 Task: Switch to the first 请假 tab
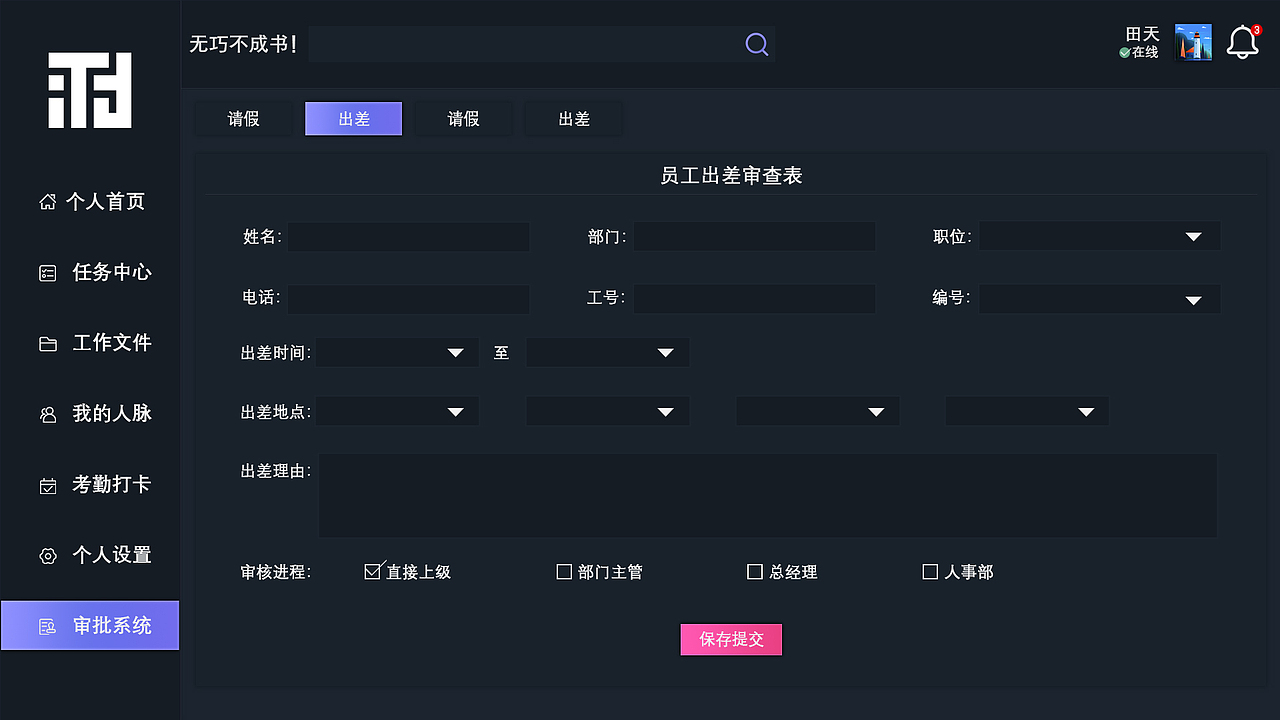[243, 118]
